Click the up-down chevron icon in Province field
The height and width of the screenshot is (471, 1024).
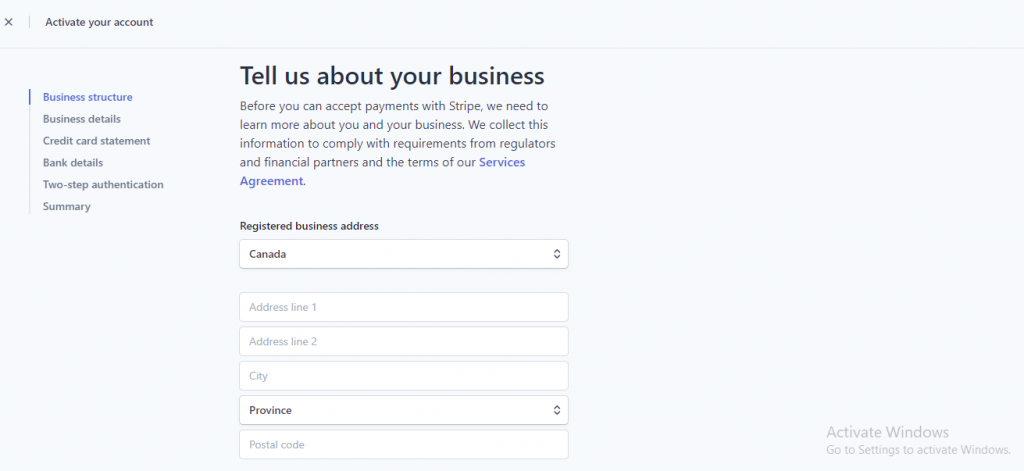coord(556,410)
